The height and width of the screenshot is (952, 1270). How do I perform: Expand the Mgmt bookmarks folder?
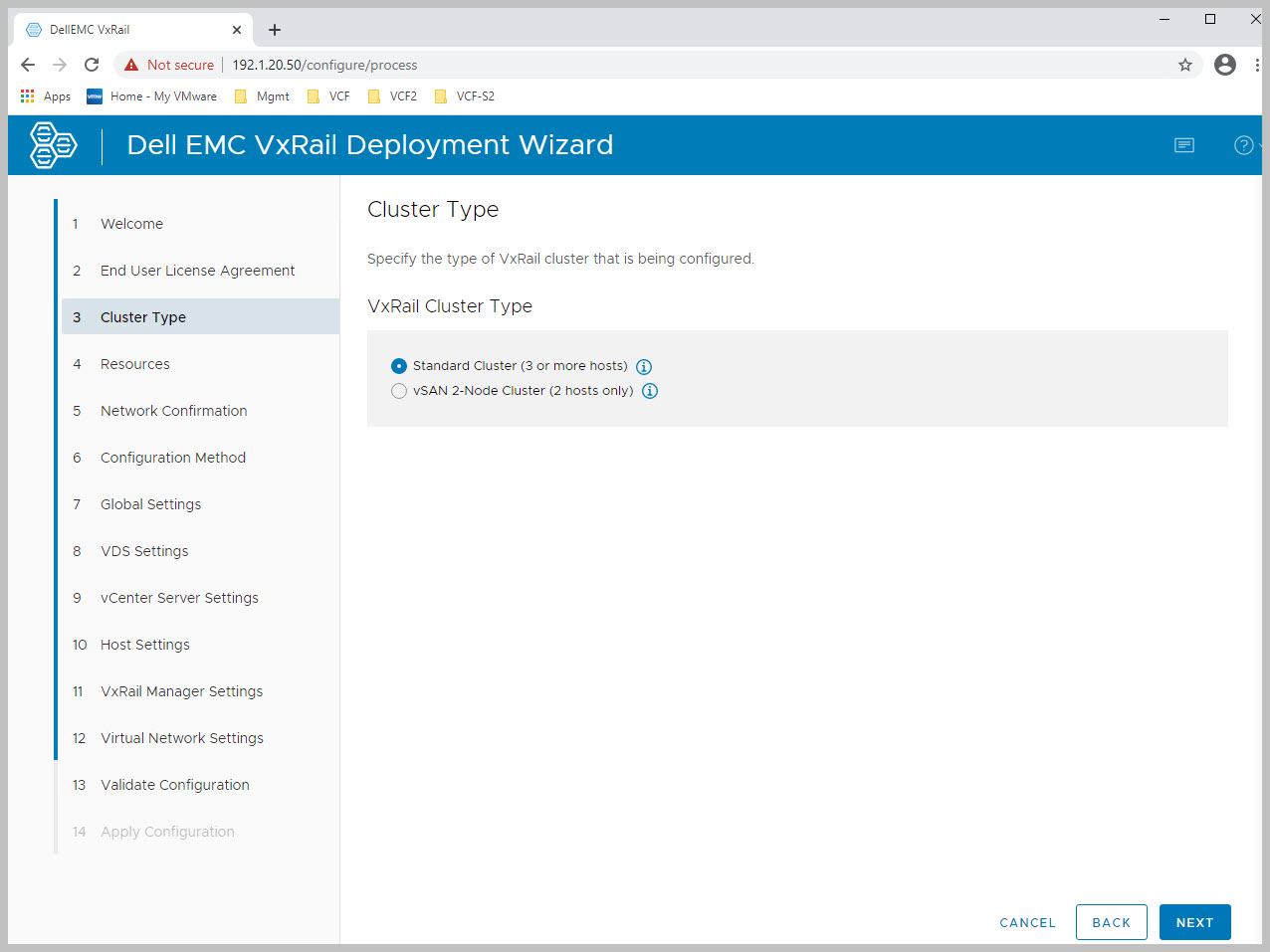[262, 96]
